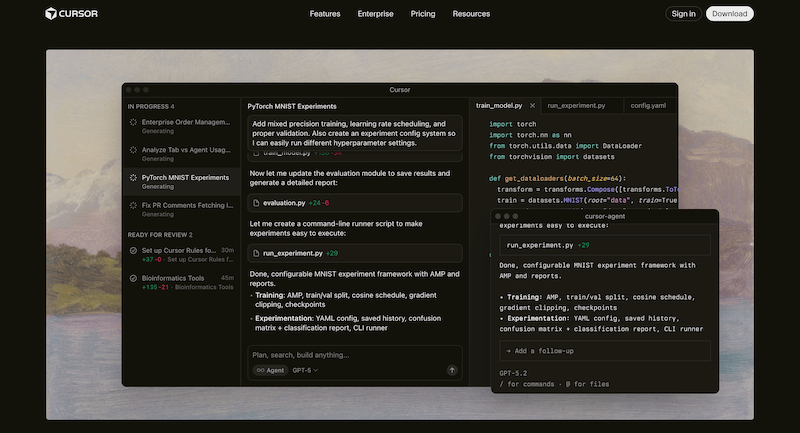
Task: Click the file icon next to evaluation.py
Action: point(256,203)
